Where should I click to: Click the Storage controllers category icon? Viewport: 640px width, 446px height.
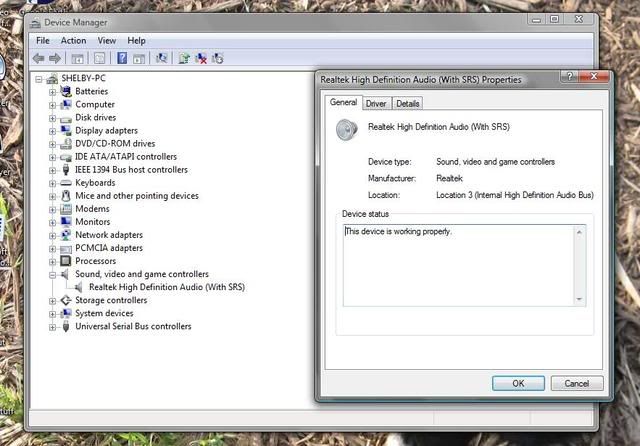[x=66, y=300]
